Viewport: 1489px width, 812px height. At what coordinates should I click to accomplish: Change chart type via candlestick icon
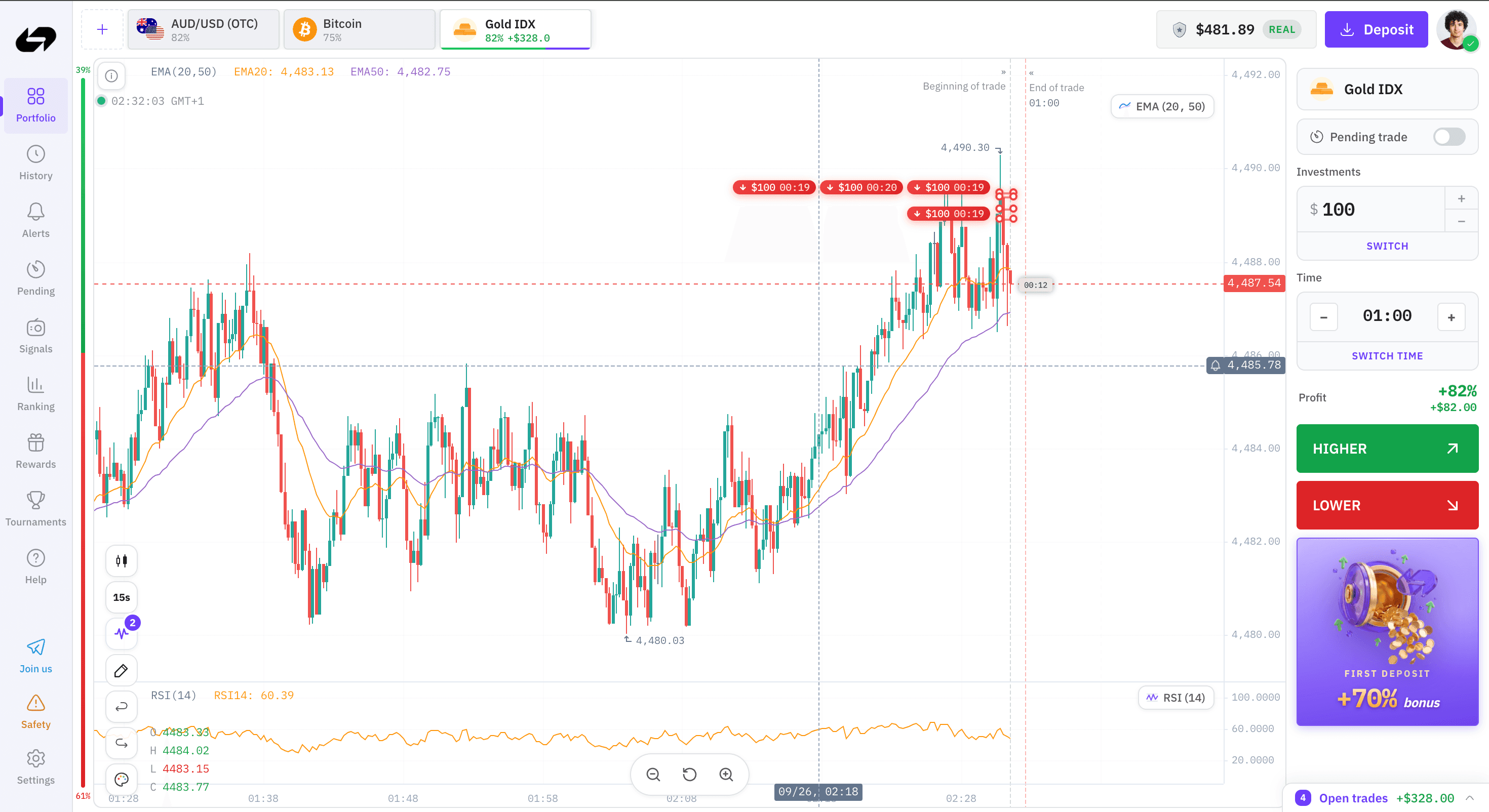pyautogui.click(x=122, y=560)
